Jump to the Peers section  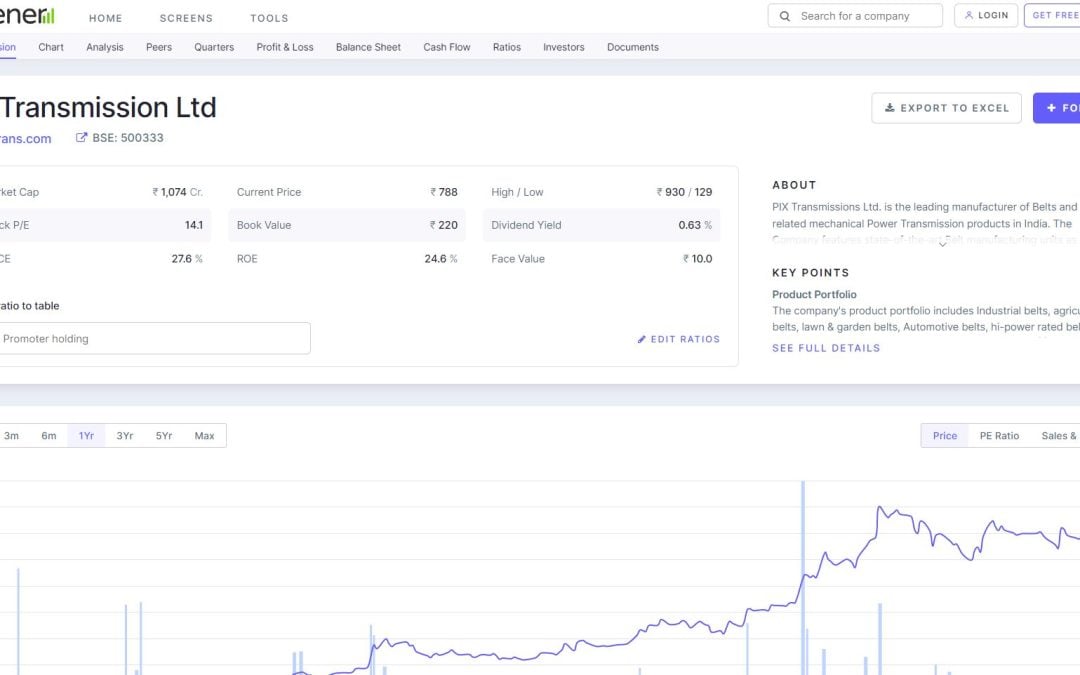point(159,47)
